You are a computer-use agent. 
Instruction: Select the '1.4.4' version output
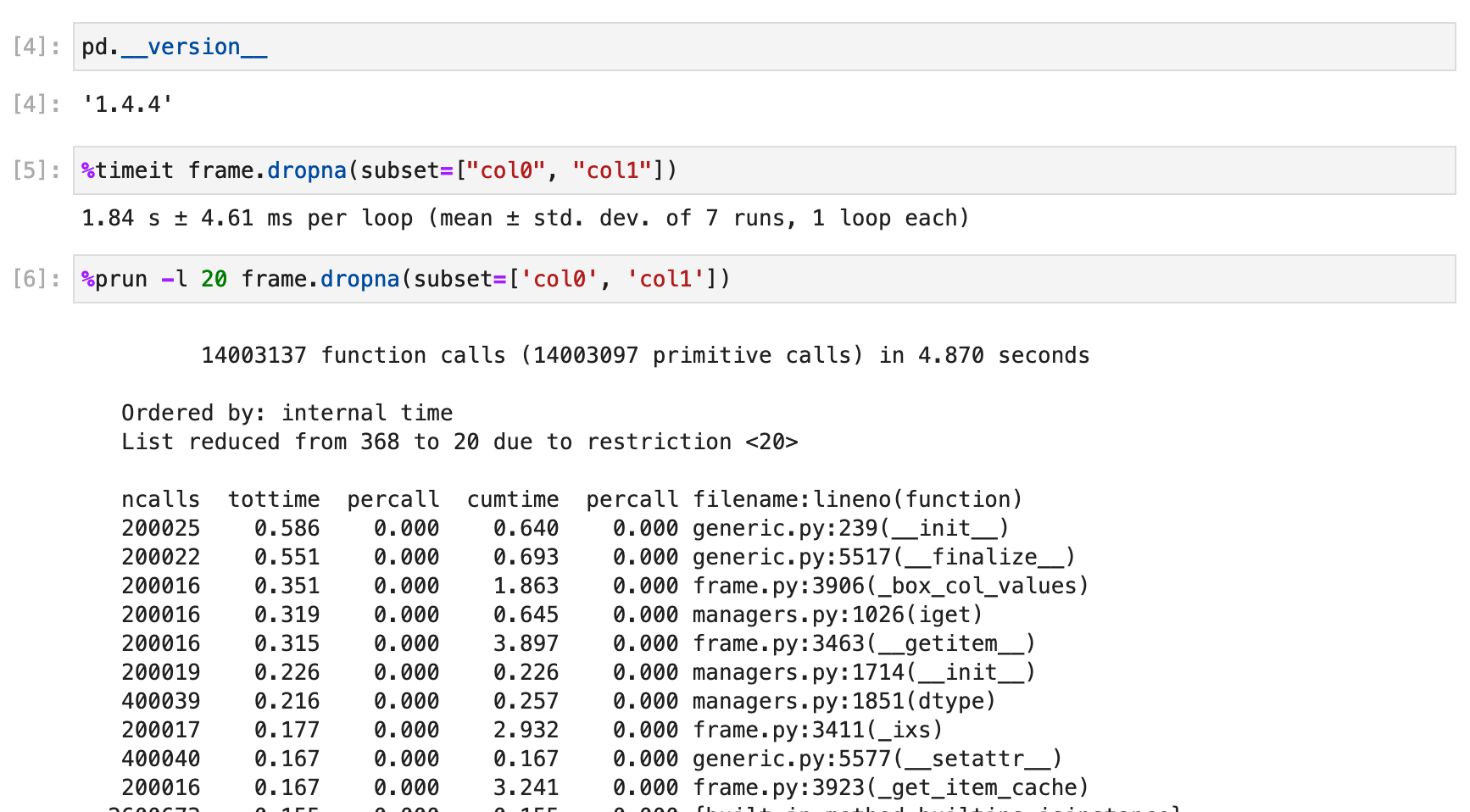click(x=127, y=104)
